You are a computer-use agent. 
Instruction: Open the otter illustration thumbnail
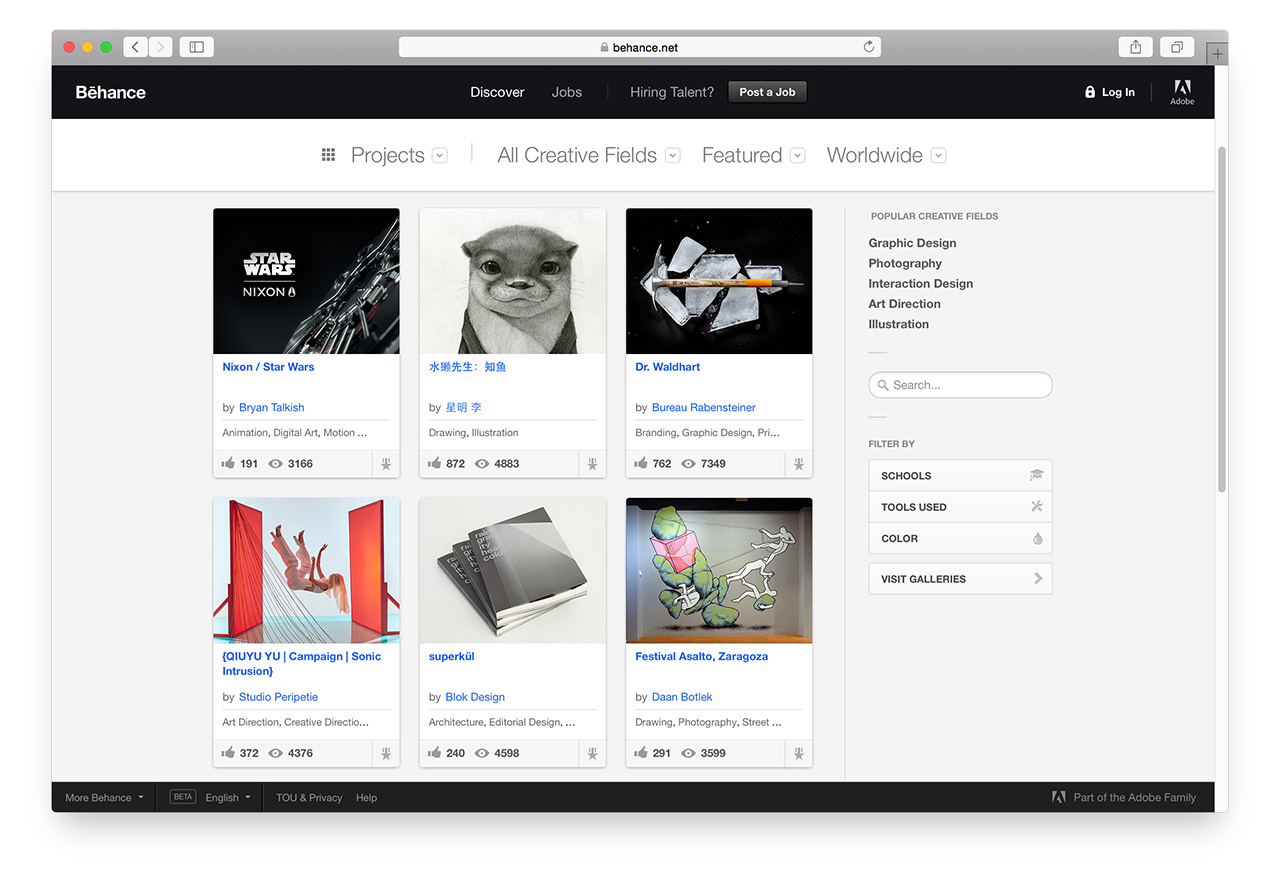(512, 281)
